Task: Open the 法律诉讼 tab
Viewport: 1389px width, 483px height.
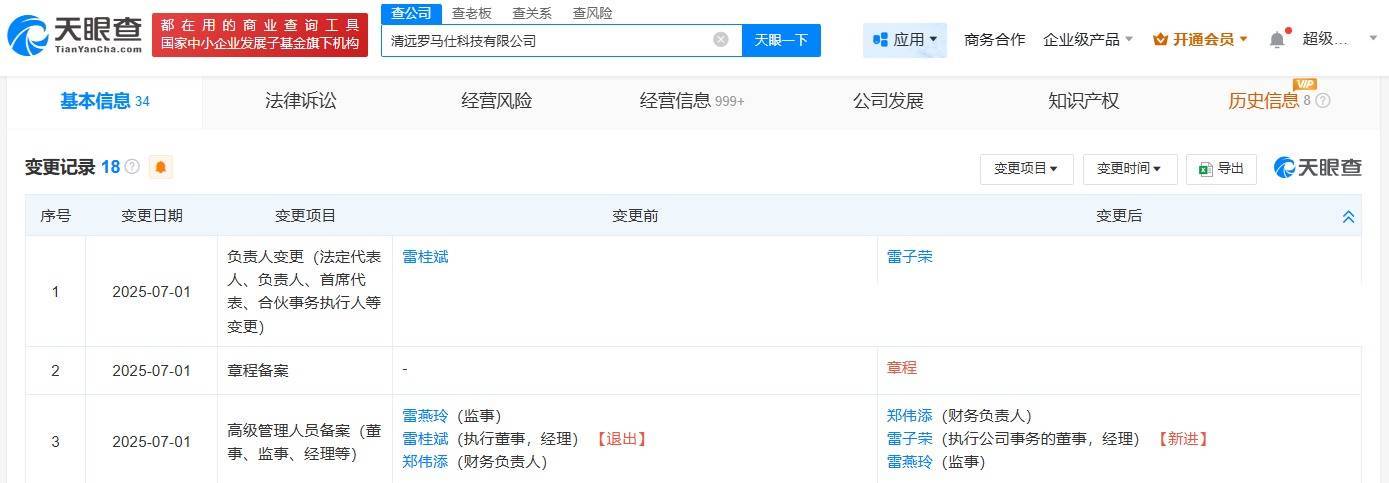Action: coord(301,101)
